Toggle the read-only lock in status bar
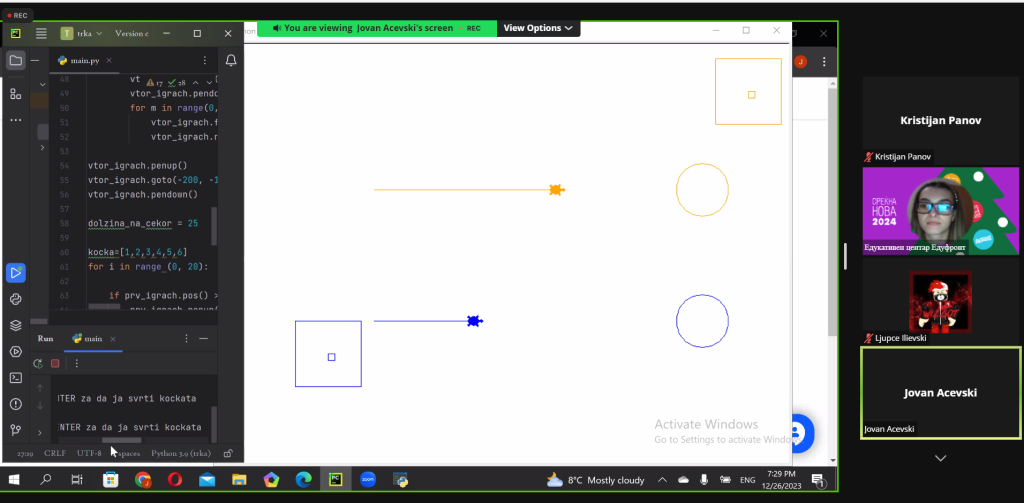This screenshot has width=1024, height=503. 229,452
